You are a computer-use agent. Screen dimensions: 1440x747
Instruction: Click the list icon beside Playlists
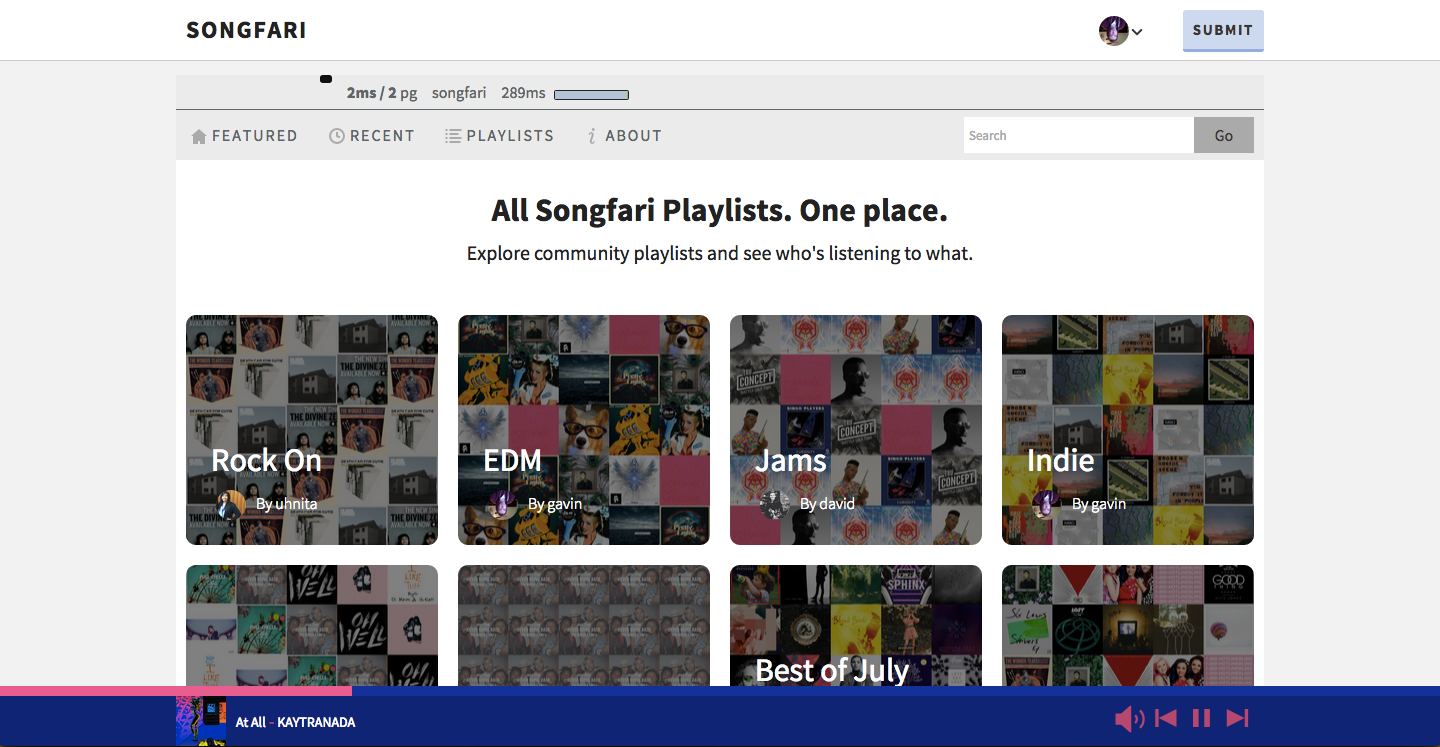[x=453, y=136]
